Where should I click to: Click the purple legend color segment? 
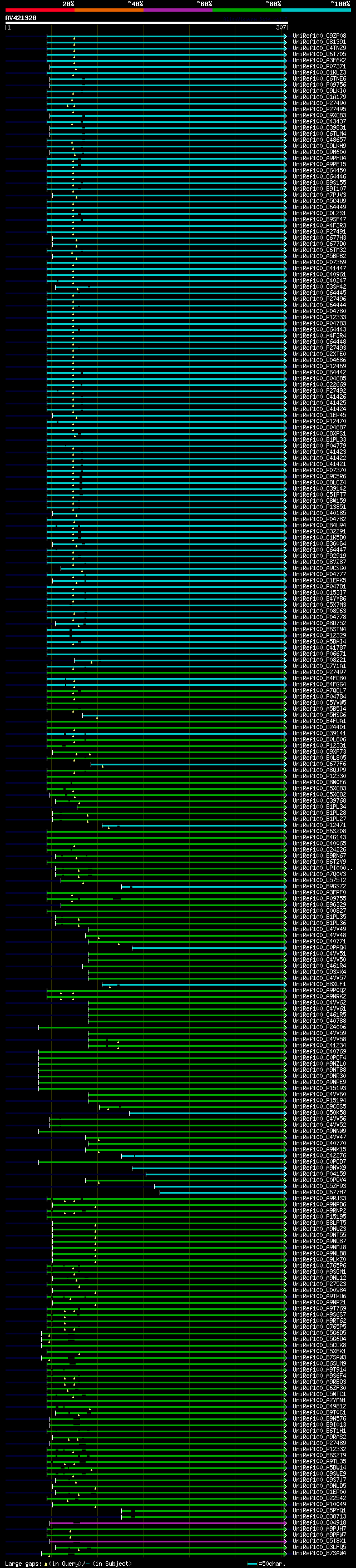tap(177, 10)
